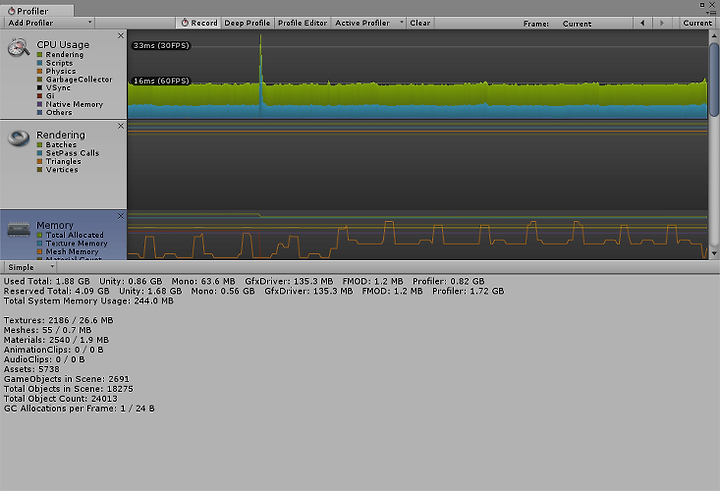Toggle the Physics color swatch

(40, 71)
